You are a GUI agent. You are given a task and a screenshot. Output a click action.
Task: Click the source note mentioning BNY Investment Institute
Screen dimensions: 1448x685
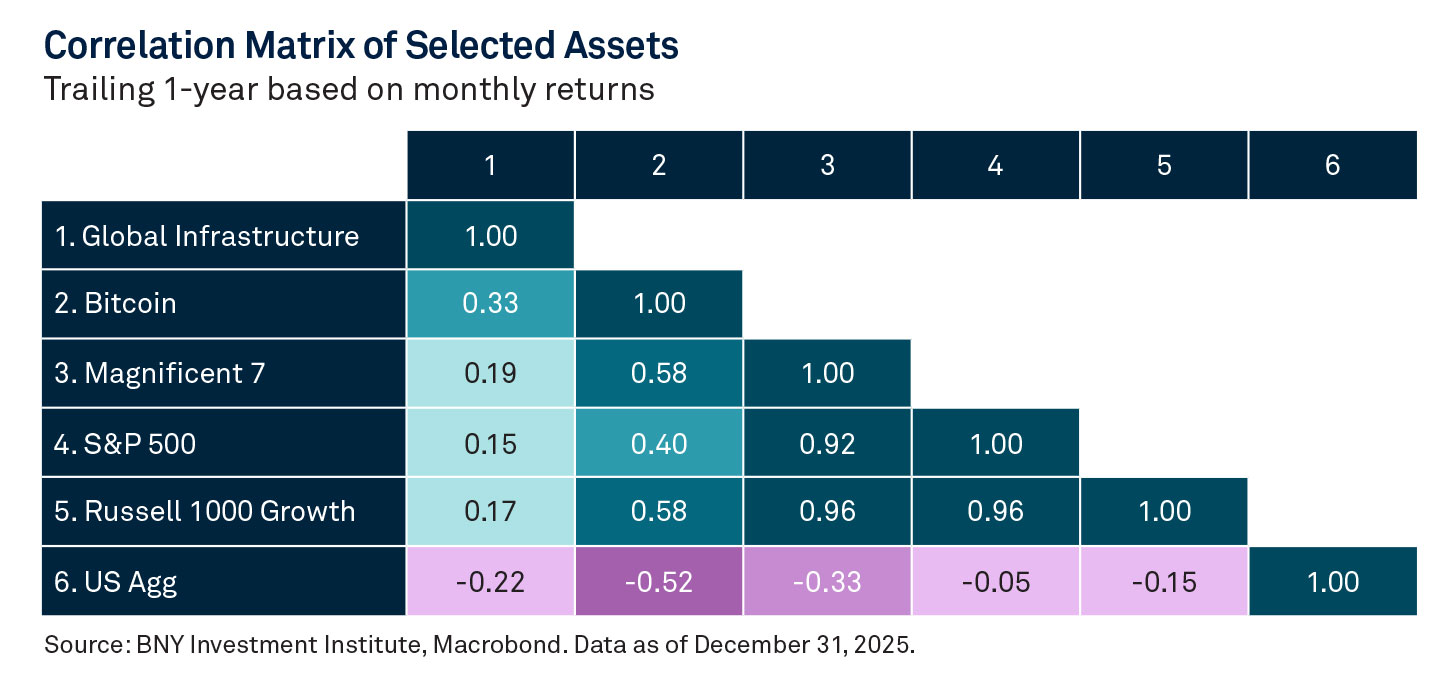[x=480, y=645]
